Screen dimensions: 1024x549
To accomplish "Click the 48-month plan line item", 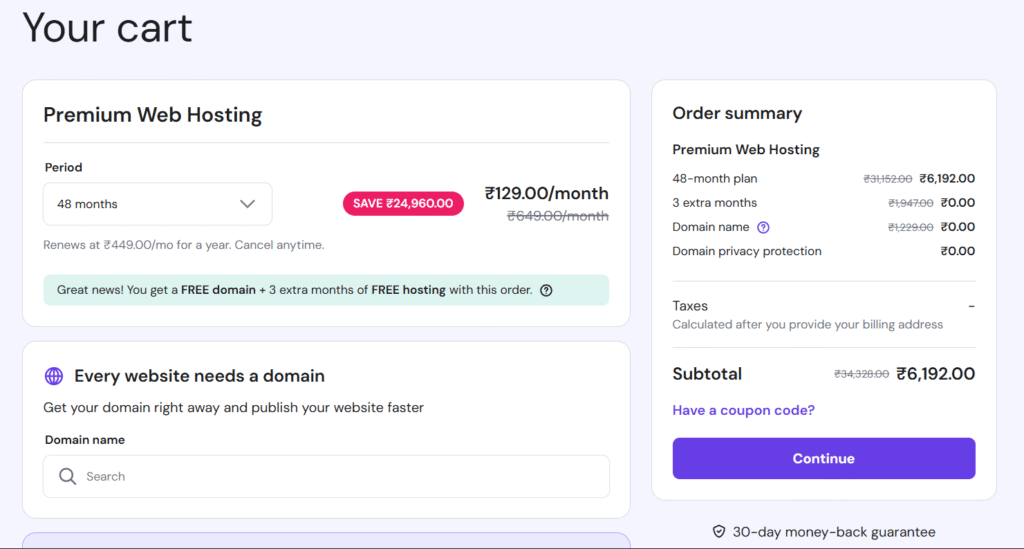I will pyautogui.click(x=715, y=179).
